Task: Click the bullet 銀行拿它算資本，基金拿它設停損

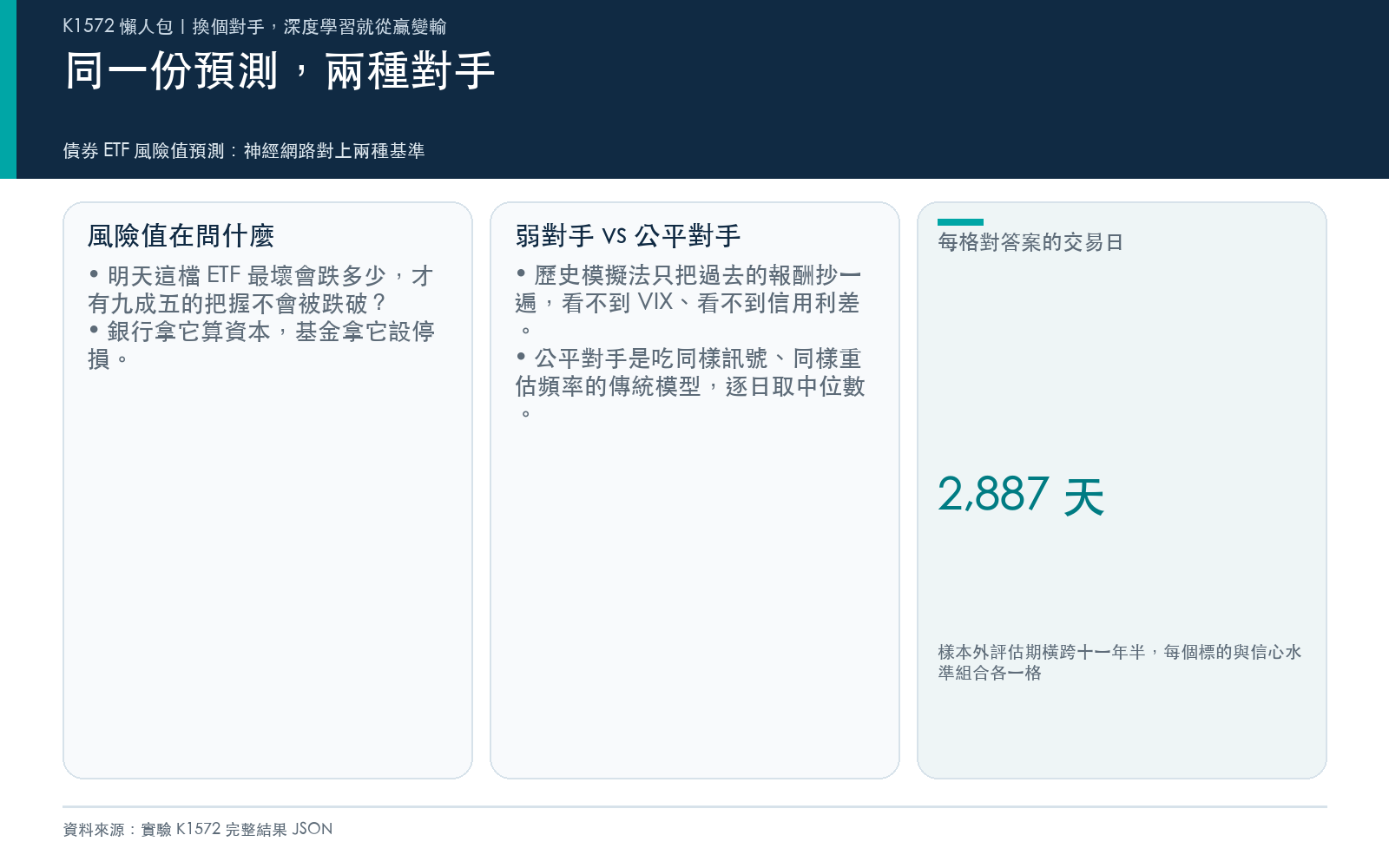Action: [260, 345]
